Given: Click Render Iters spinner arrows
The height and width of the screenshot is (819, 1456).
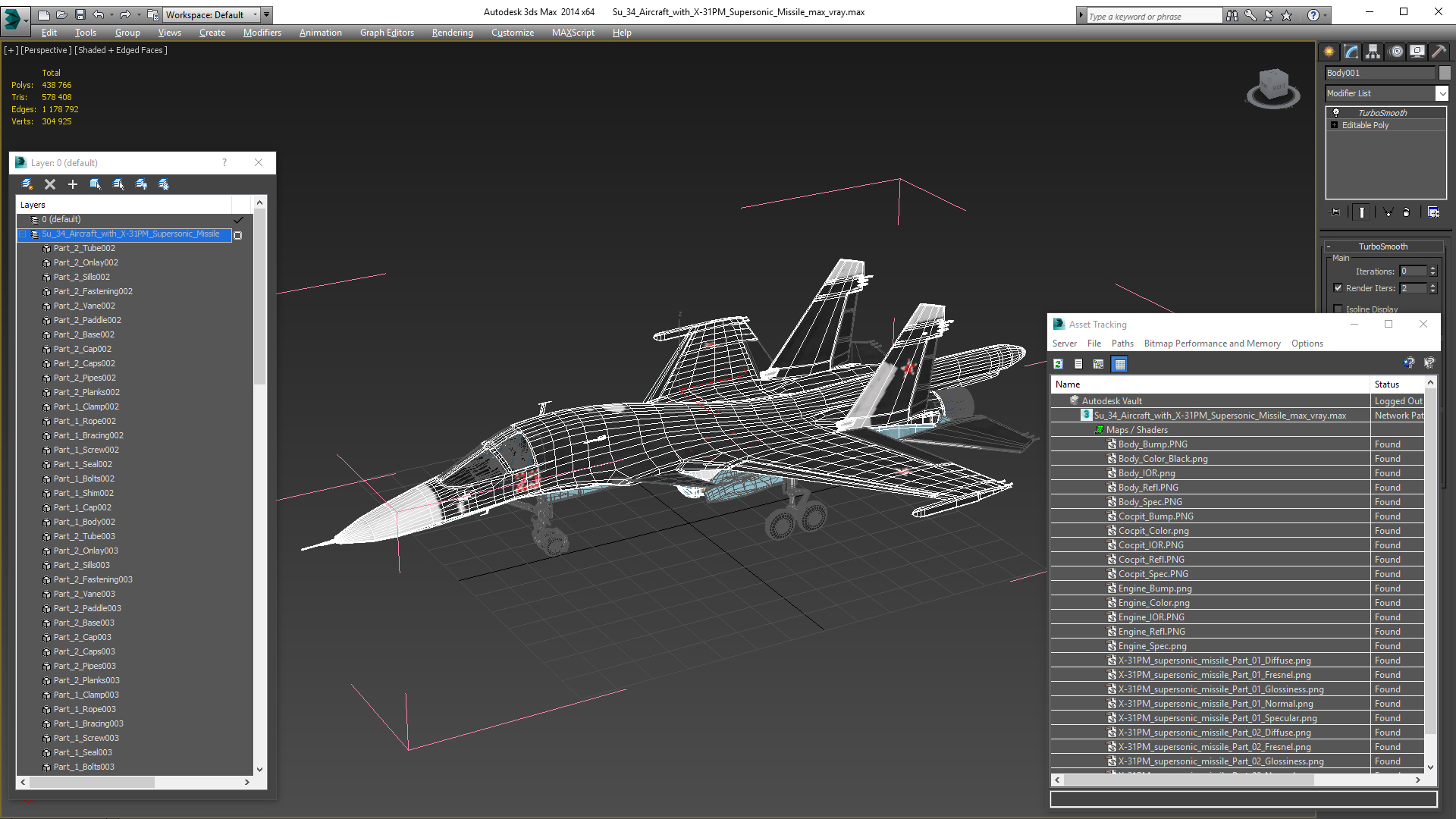Looking at the screenshot, I should coord(1432,288).
